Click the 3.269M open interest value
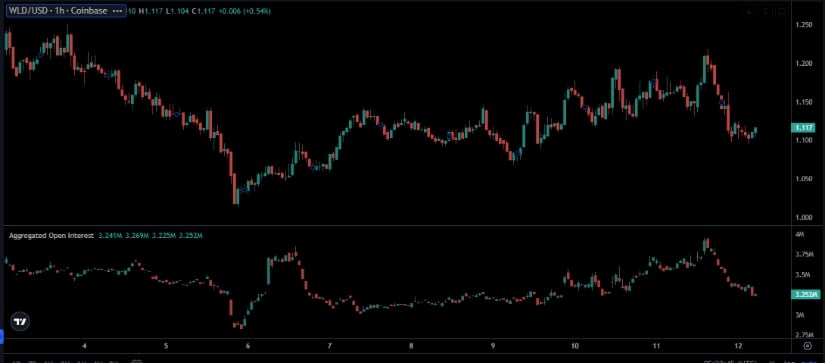The width and height of the screenshot is (825, 363). pos(136,236)
